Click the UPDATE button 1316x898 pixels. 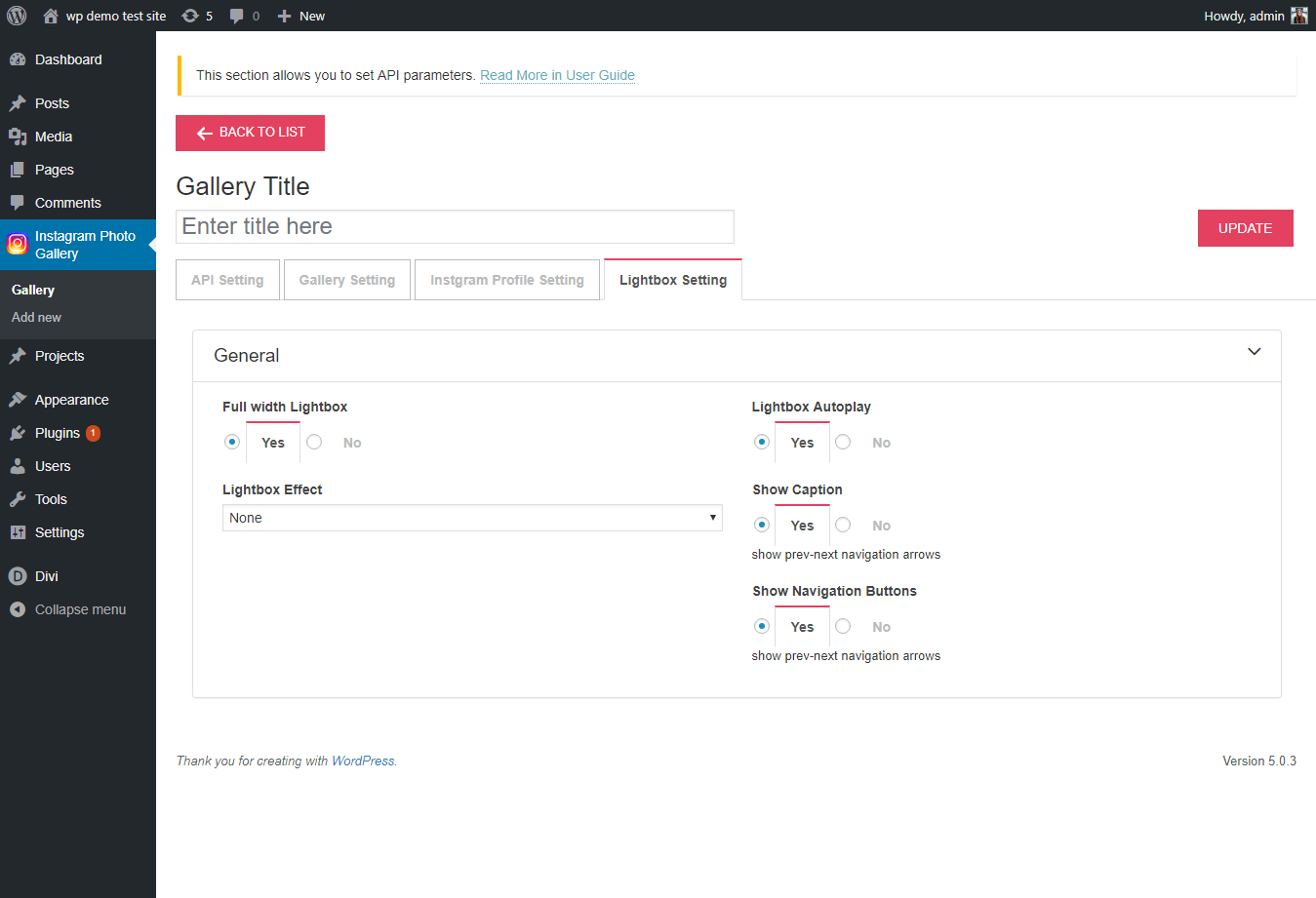click(1246, 228)
